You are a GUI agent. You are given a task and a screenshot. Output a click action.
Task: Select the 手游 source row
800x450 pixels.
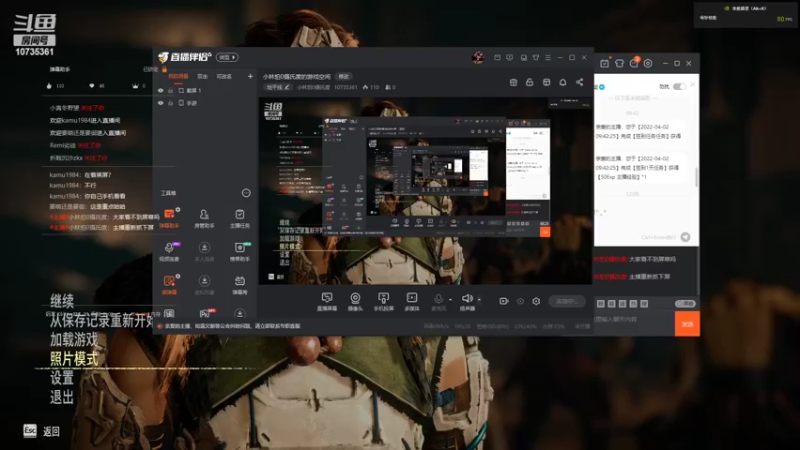(x=204, y=103)
